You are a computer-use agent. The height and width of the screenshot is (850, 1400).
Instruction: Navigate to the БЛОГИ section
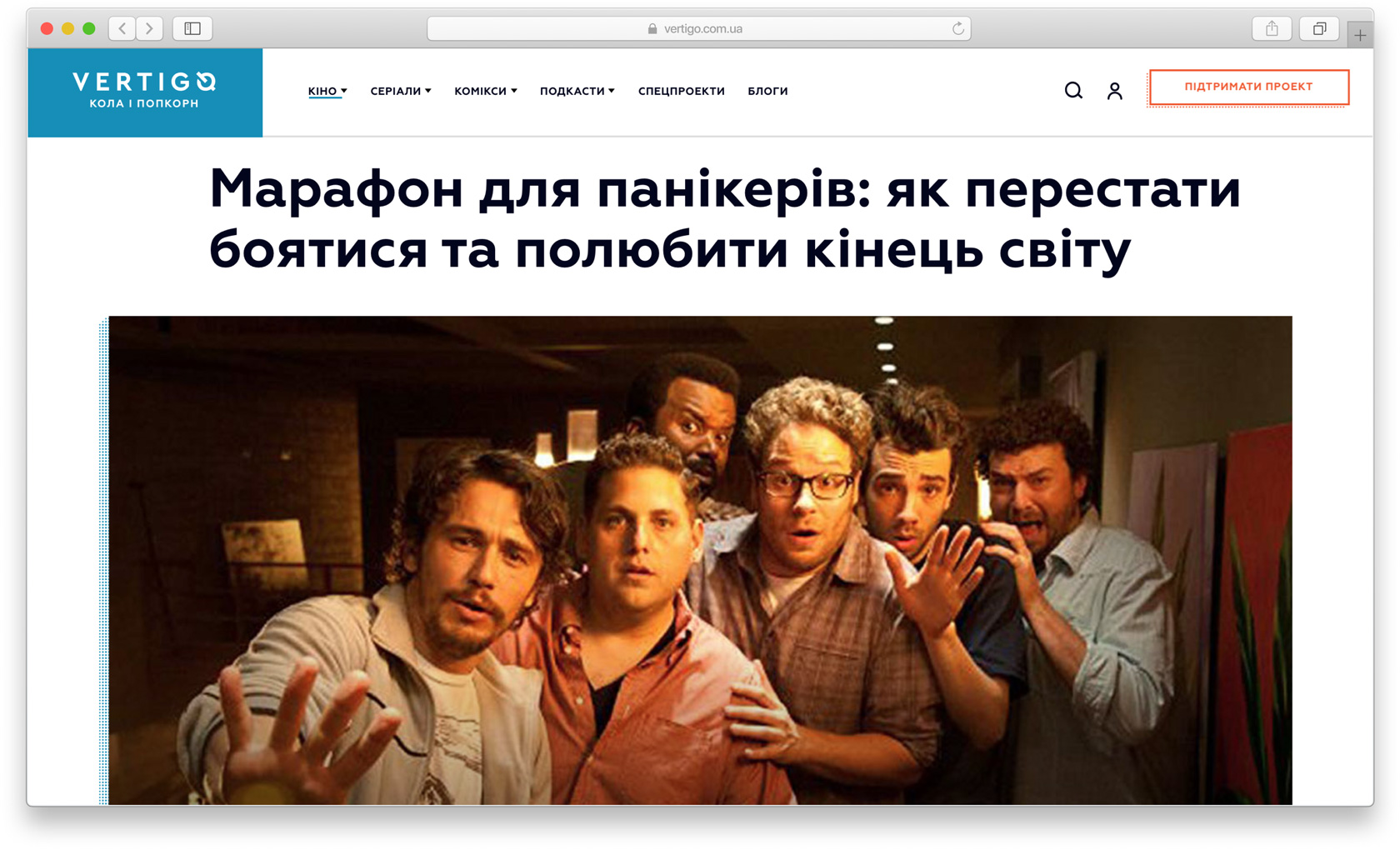767,91
